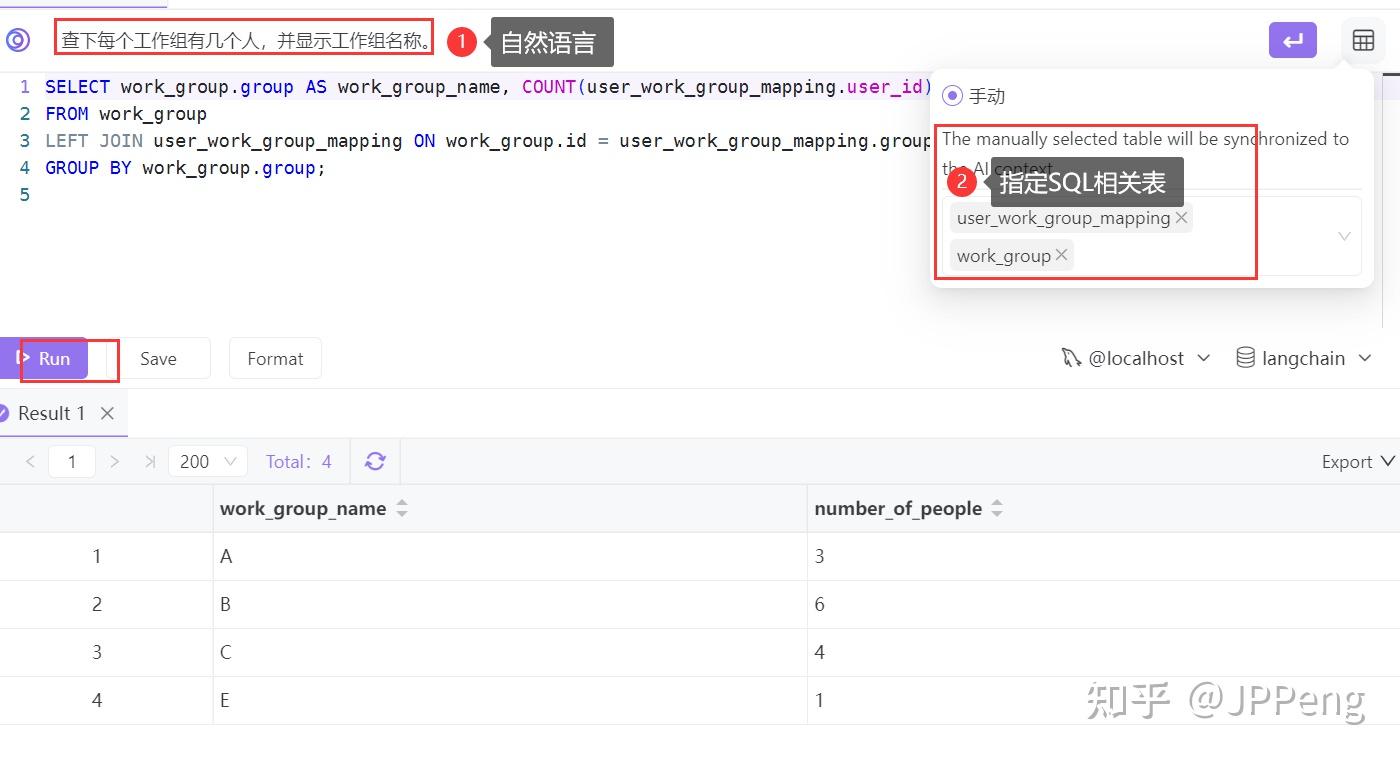Jump to the last result page
The width and height of the screenshot is (1400, 763).
[x=150, y=461]
